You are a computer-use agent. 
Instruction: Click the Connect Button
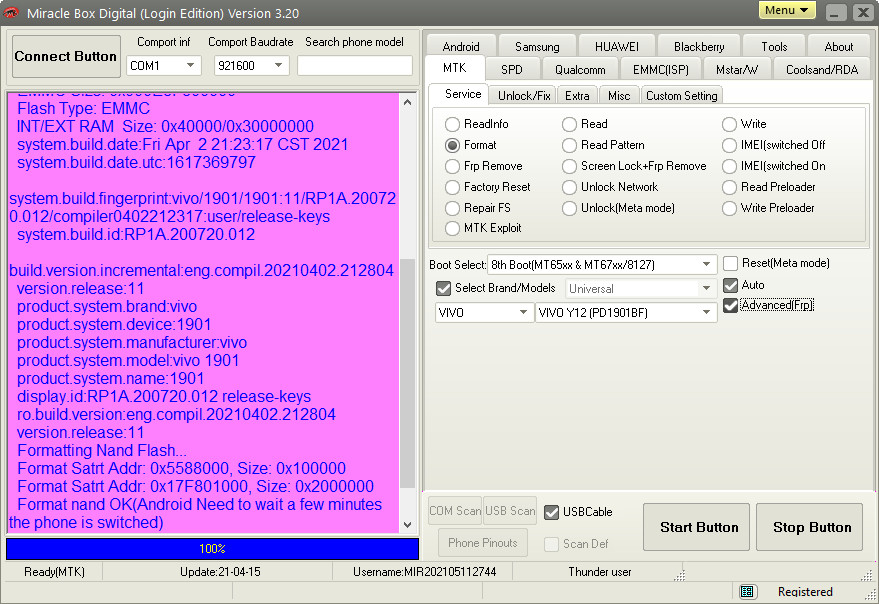click(66, 56)
